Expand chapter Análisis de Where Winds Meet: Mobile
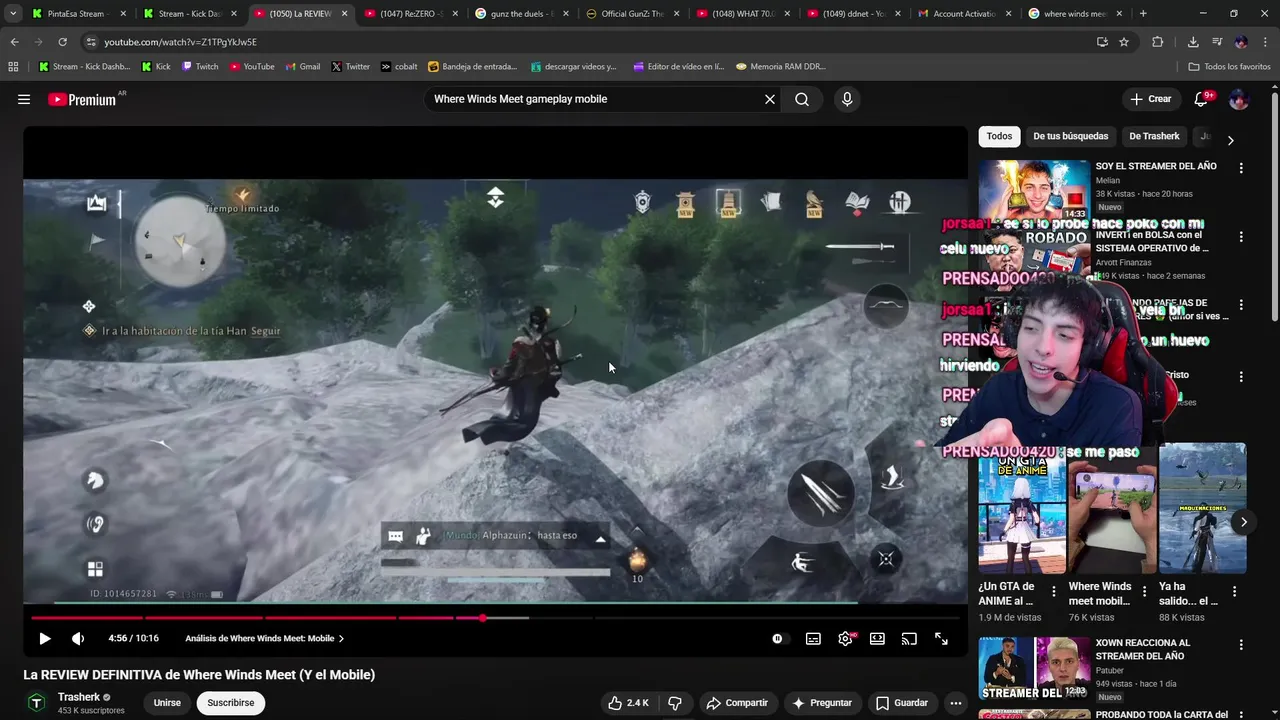Image resolution: width=1280 pixels, height=720 pixels. click(264, 638)
